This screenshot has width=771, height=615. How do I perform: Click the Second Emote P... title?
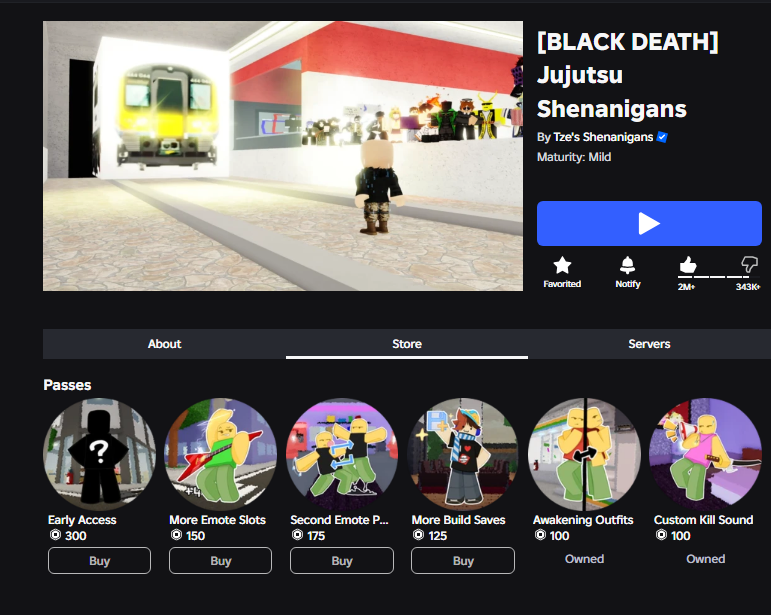tap(339, 520)
